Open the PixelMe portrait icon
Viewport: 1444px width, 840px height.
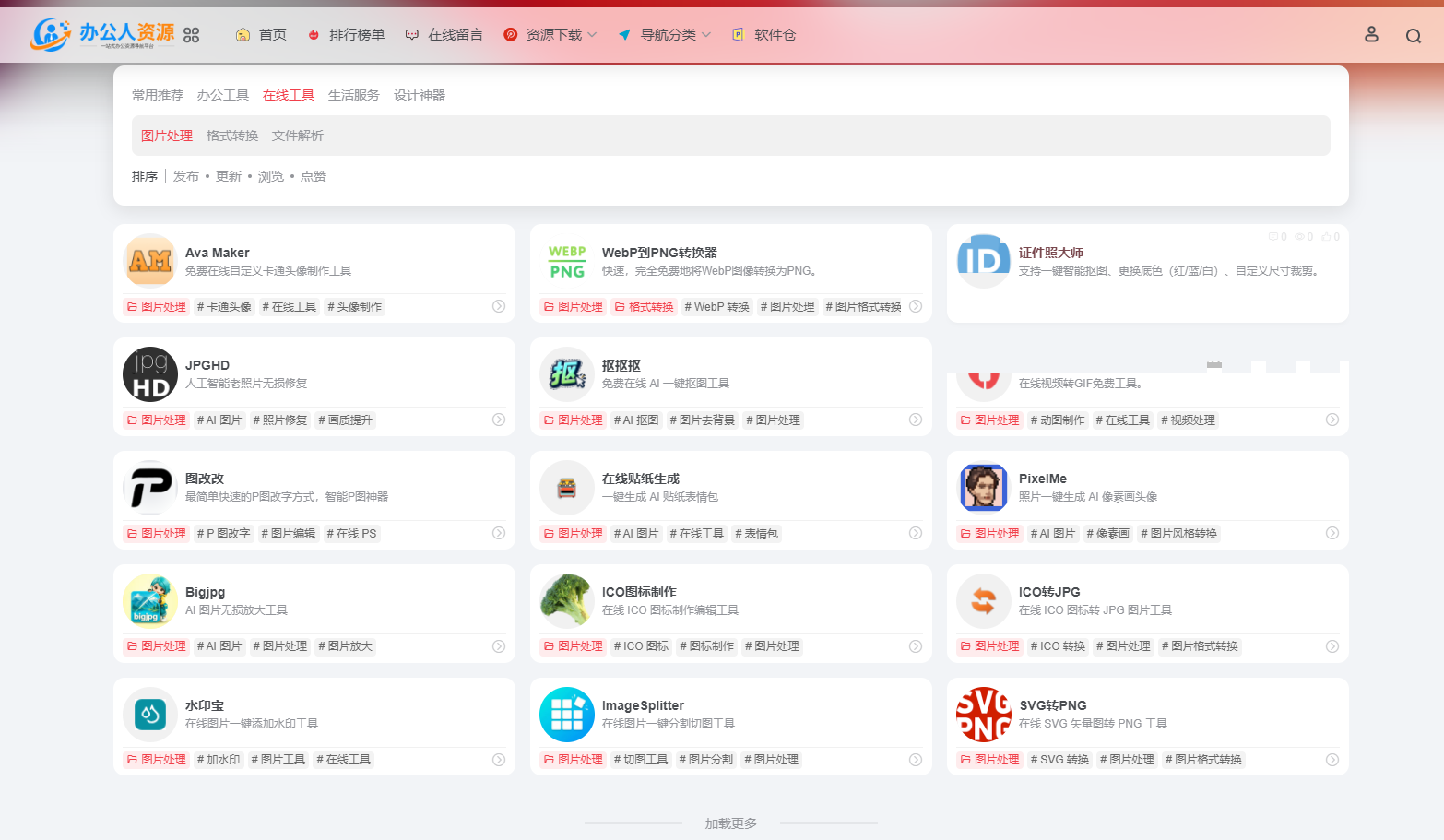point(984,488)
